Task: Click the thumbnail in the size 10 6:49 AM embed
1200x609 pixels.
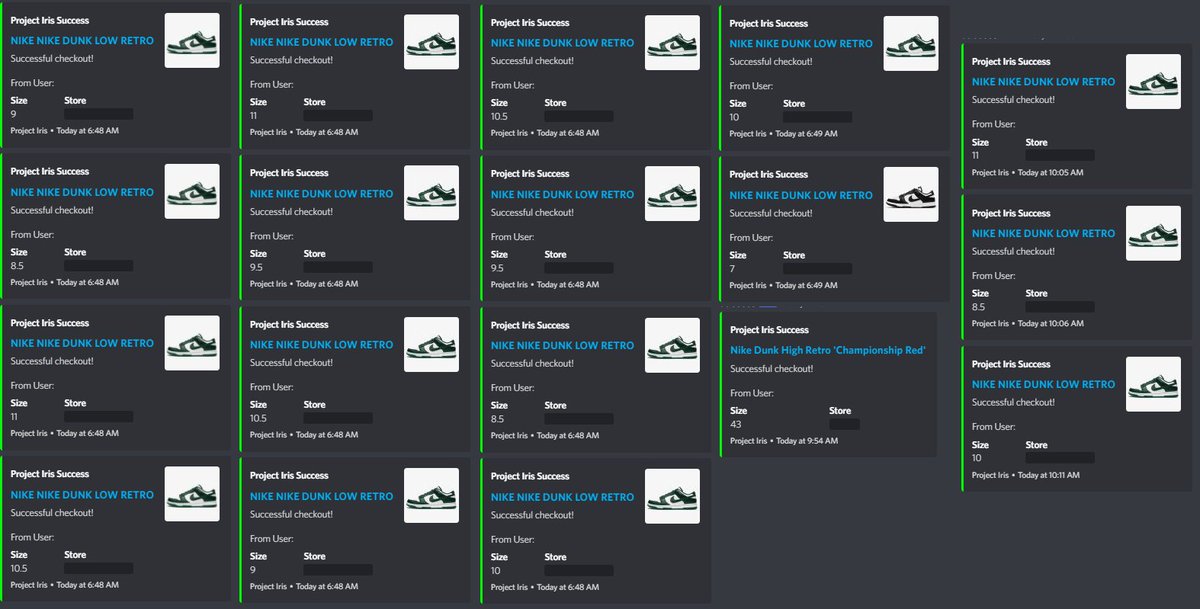Action: click(910, 44)
